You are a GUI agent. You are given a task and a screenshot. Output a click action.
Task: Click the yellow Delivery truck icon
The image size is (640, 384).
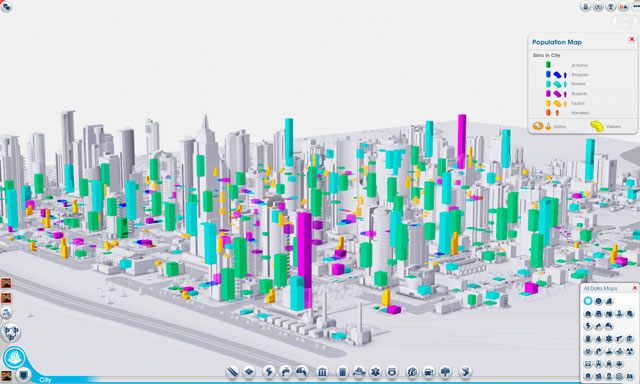(597, 126)
